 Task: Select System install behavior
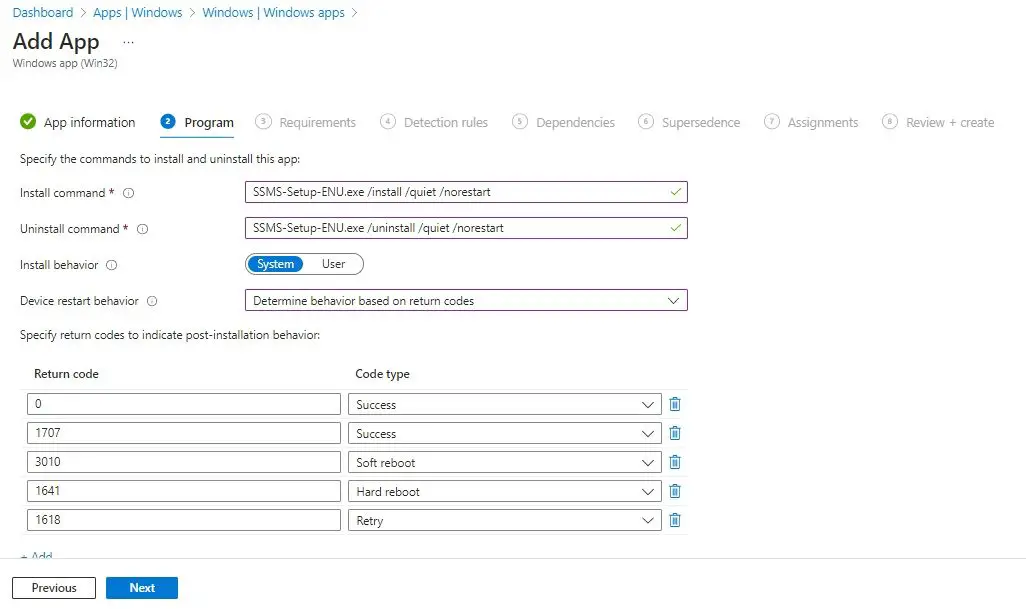tap(274, 263)
